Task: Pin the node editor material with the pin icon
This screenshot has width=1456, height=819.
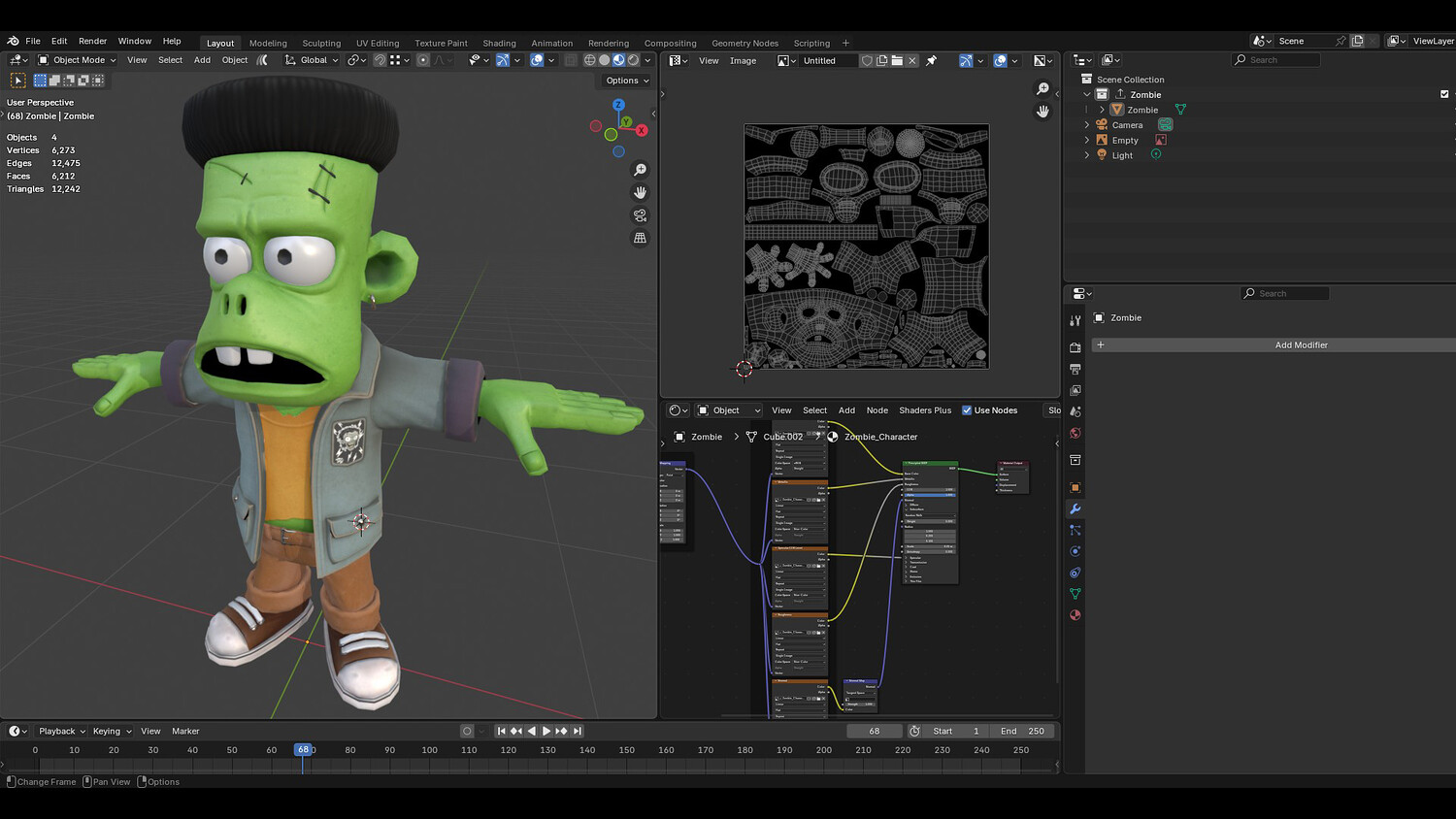Action: click(931, 60)
